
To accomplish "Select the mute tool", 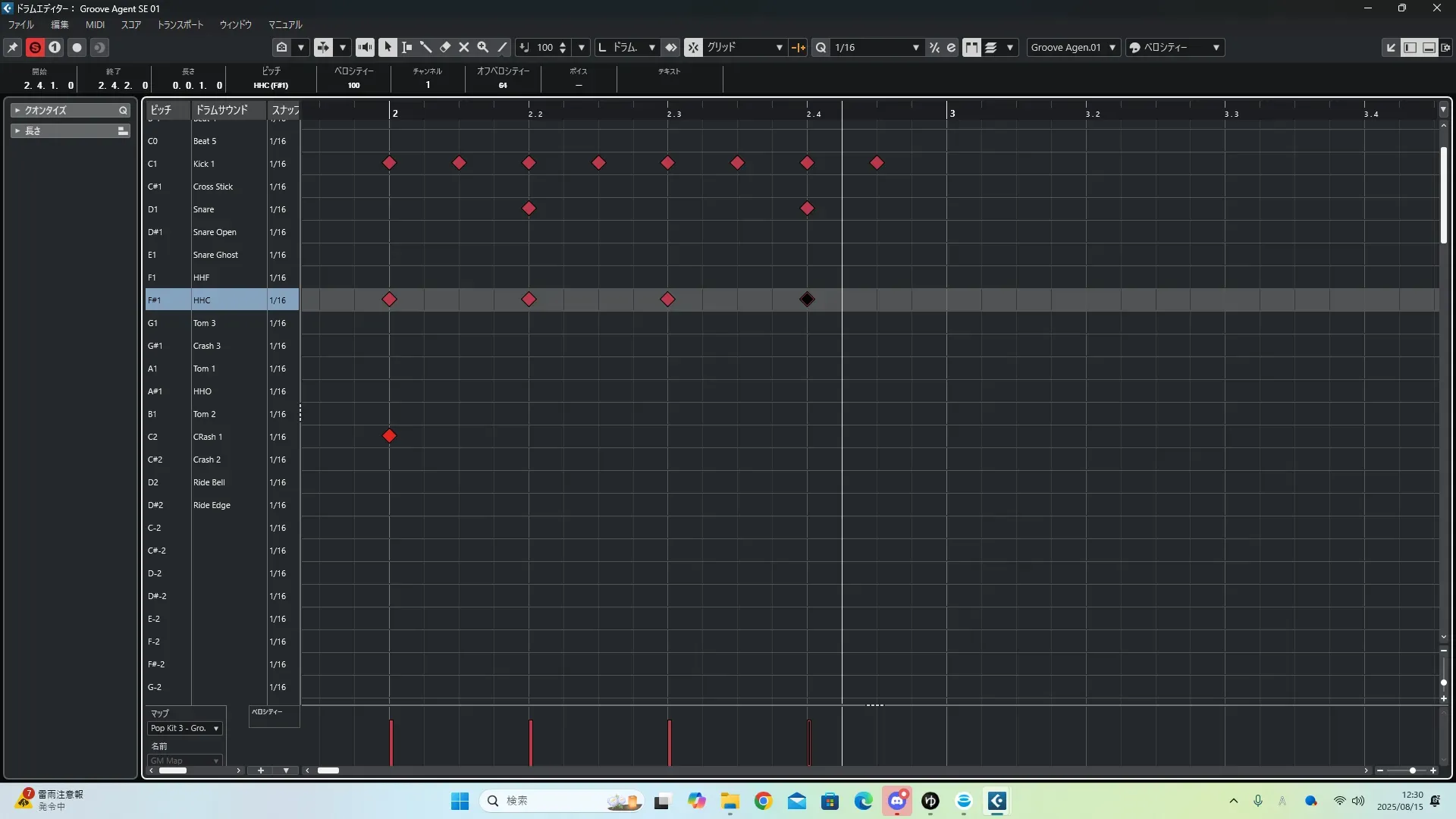I will coord(464,47).
